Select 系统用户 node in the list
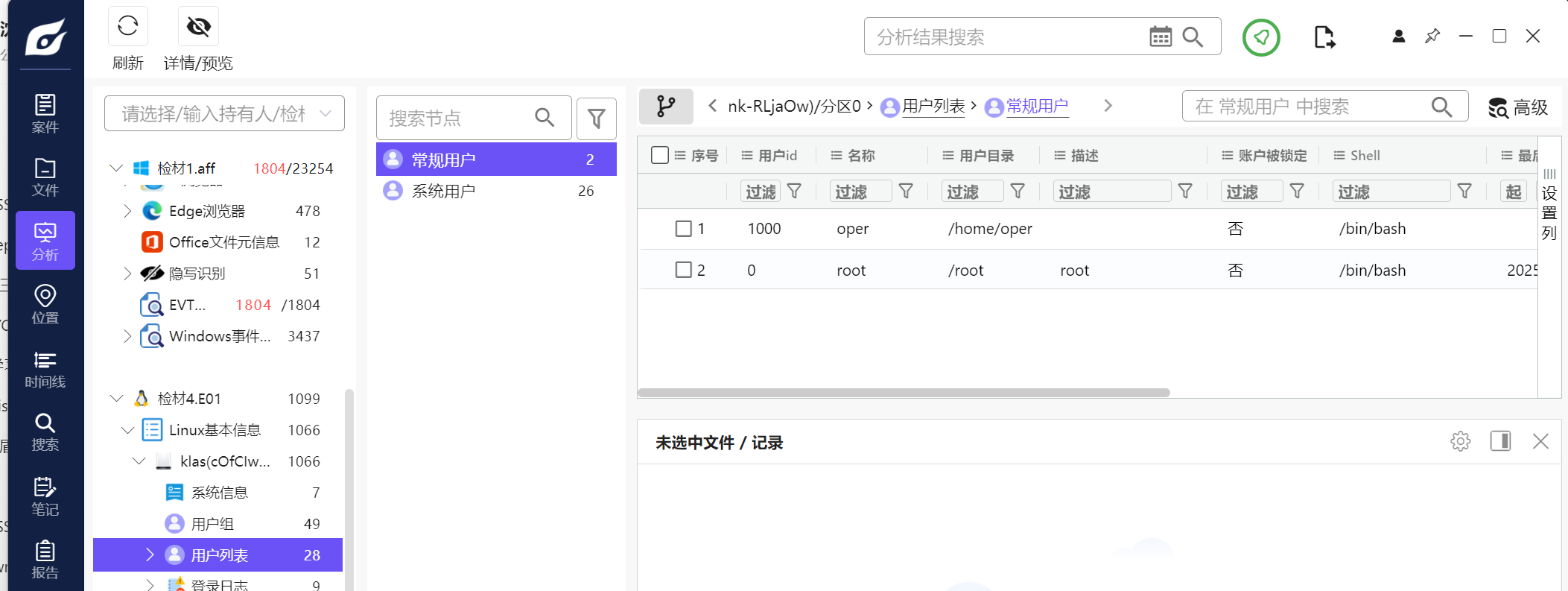 coord(444,192)
